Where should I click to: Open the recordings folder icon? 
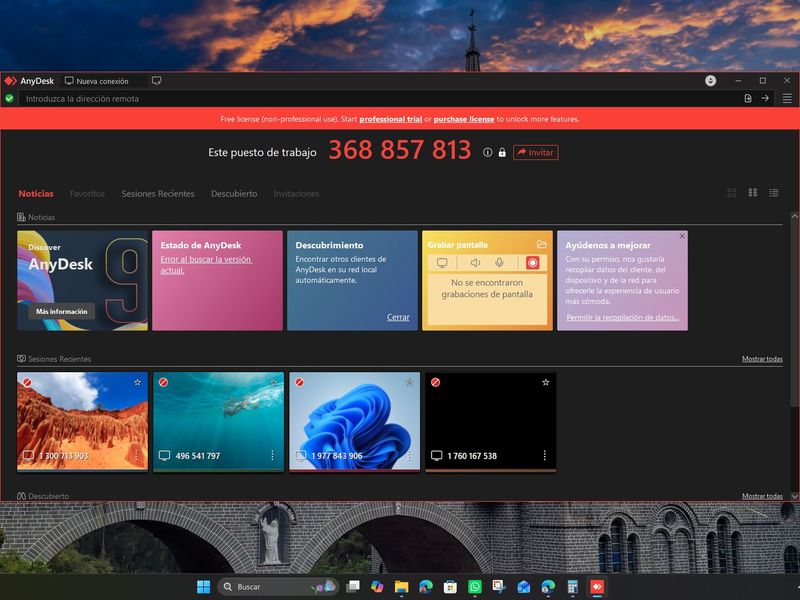541,244
